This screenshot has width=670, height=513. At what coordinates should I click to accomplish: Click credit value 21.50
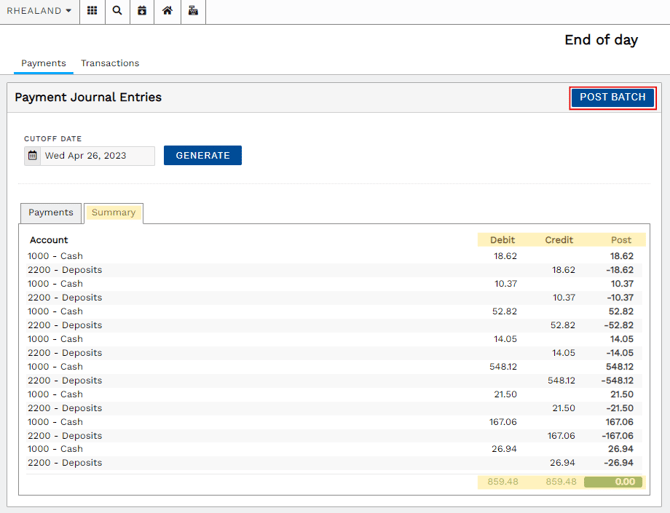[564, 408]
